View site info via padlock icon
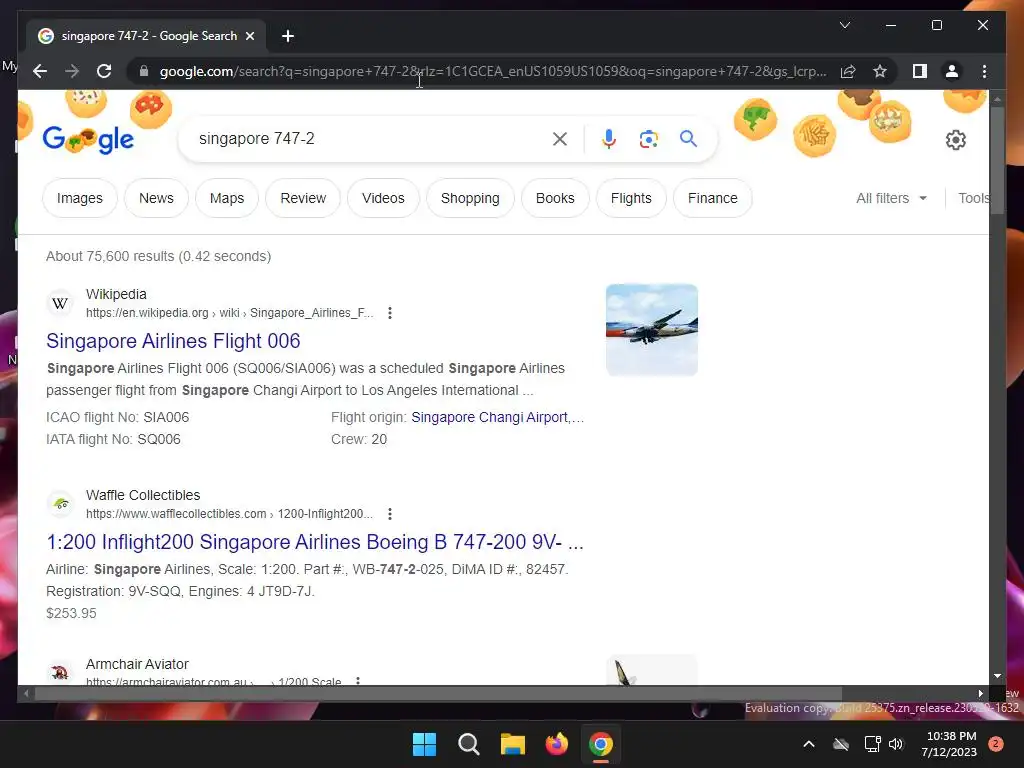This screenshot has width=1024, height=768. [144, 71]
